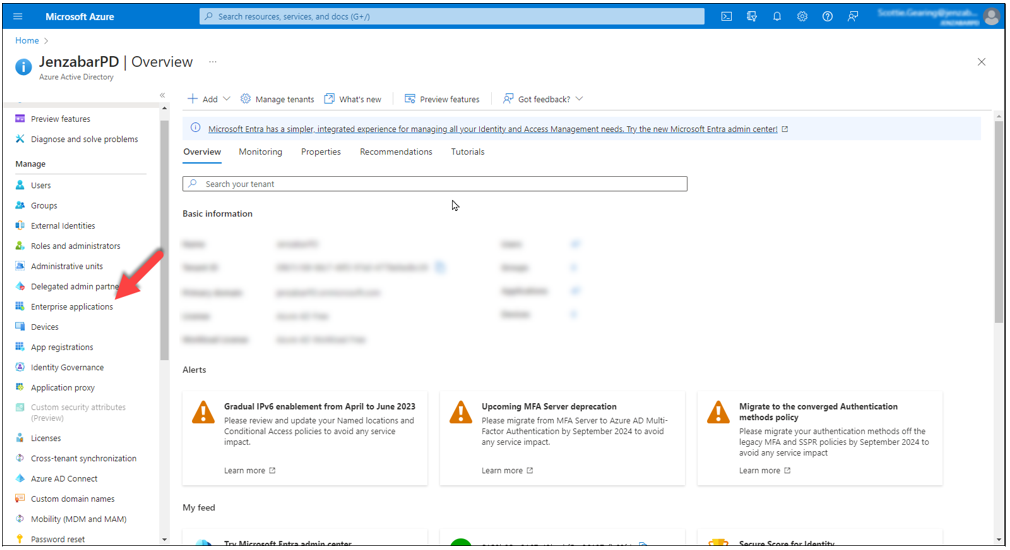Open the portal hamburger menu
The image size is (1010, 550).
click(x=18, y=17)
